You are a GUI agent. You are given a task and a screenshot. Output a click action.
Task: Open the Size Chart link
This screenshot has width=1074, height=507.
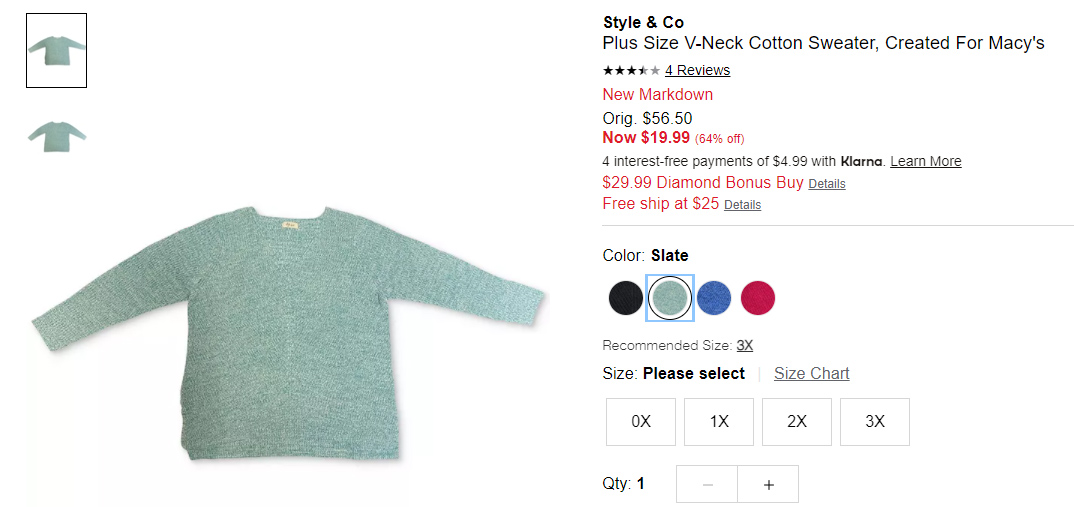pos(811,373)
